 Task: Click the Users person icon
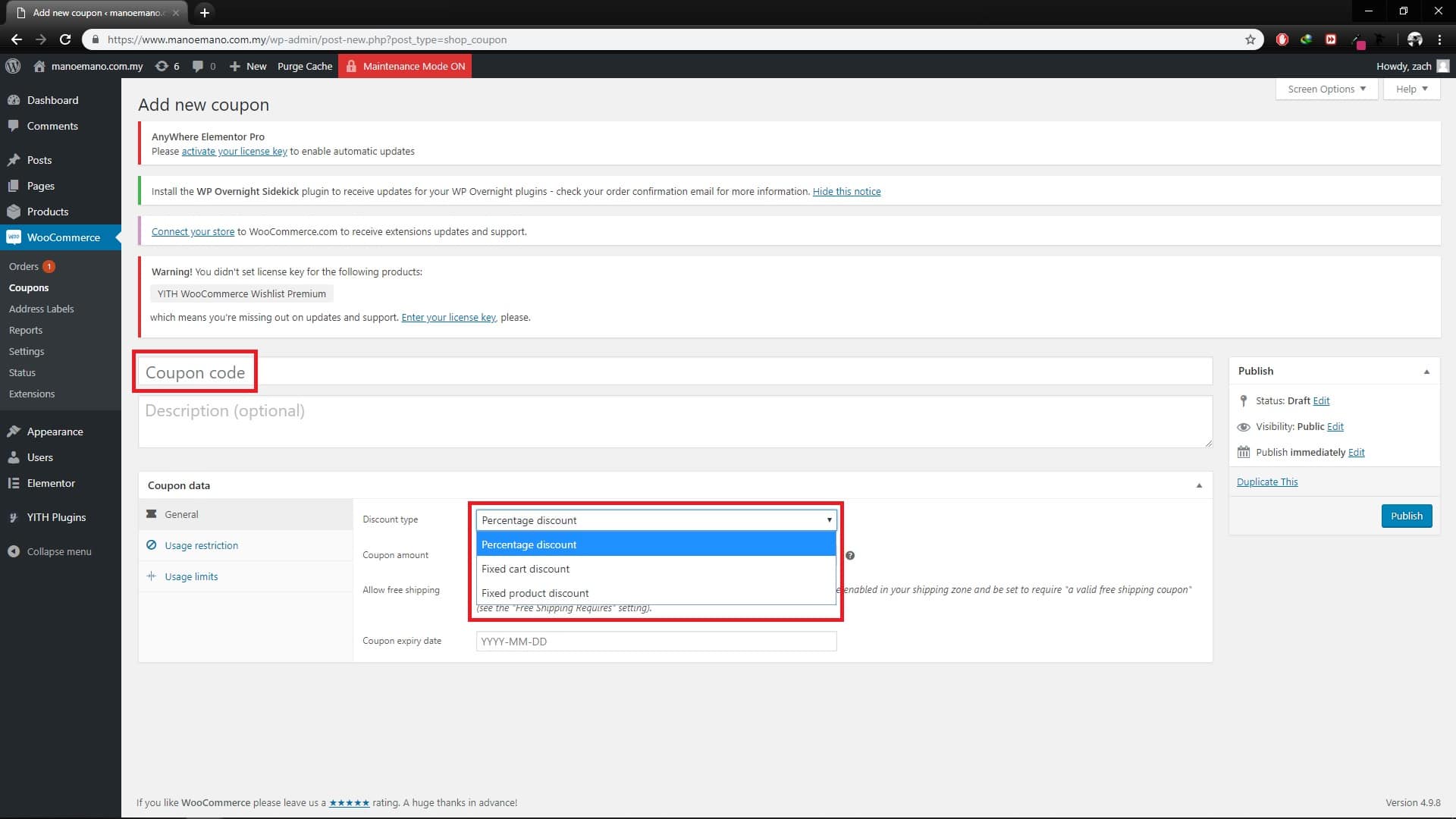tap(14, 457)
